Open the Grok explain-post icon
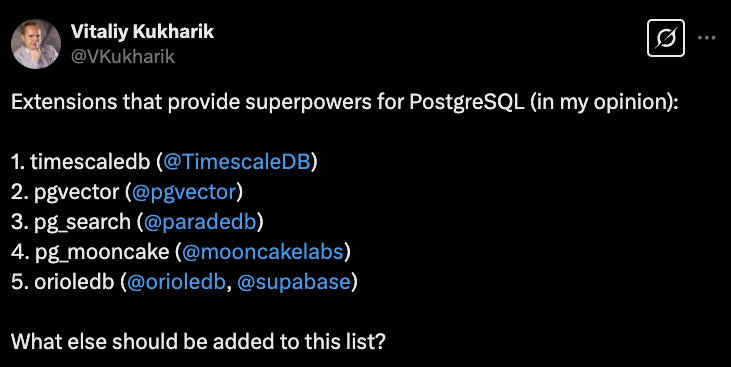 (x=666, y=38)
